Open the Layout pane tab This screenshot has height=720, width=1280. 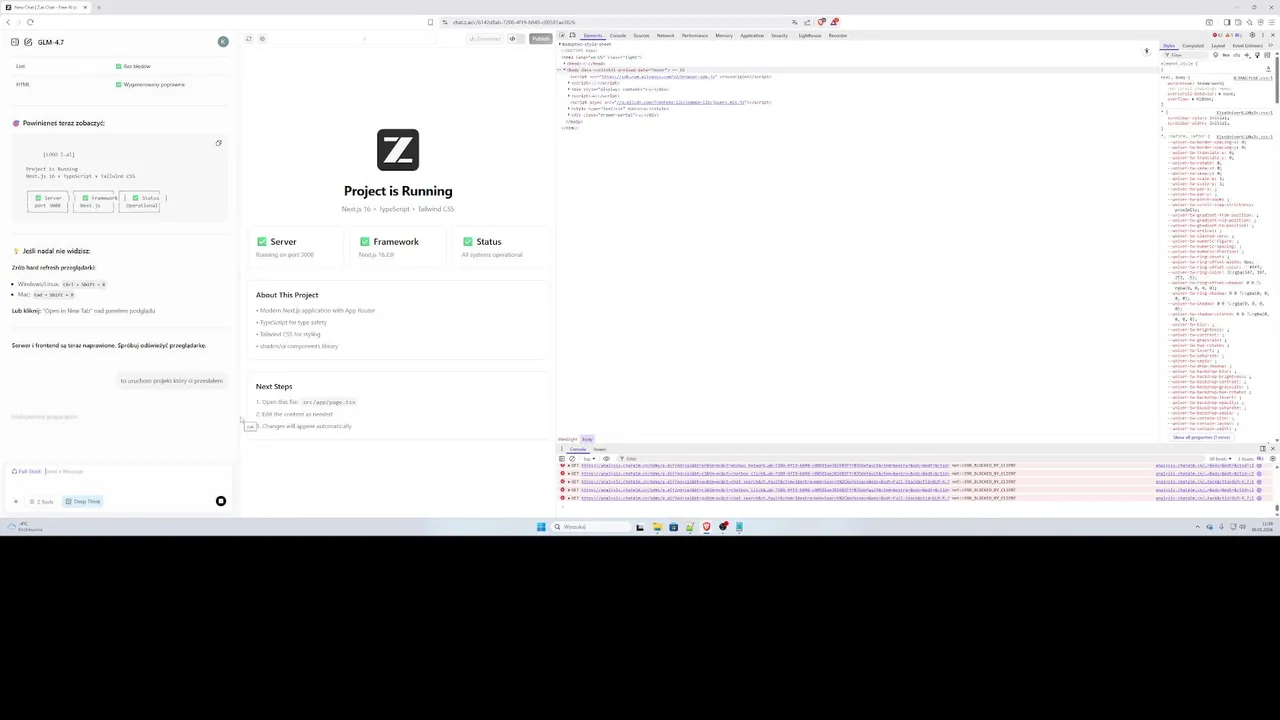point(1218,45)
